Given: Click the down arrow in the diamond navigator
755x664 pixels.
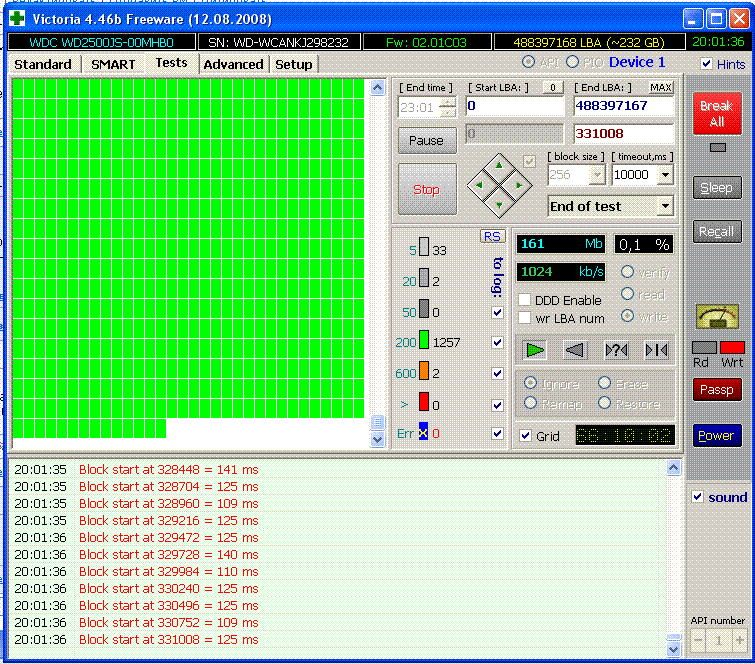Looking at the screenshot, I should coord(499,205).
